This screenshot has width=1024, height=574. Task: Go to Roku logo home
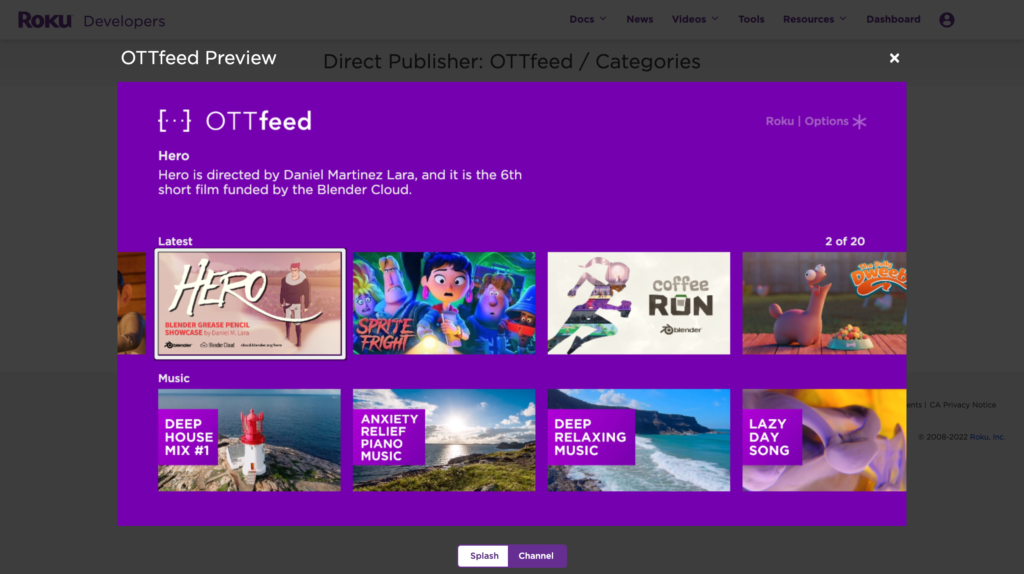44,20
